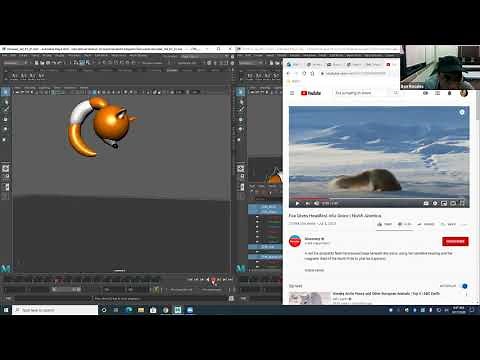
Task: Switch YouTube to theater mode
Action: pos(453,203)
